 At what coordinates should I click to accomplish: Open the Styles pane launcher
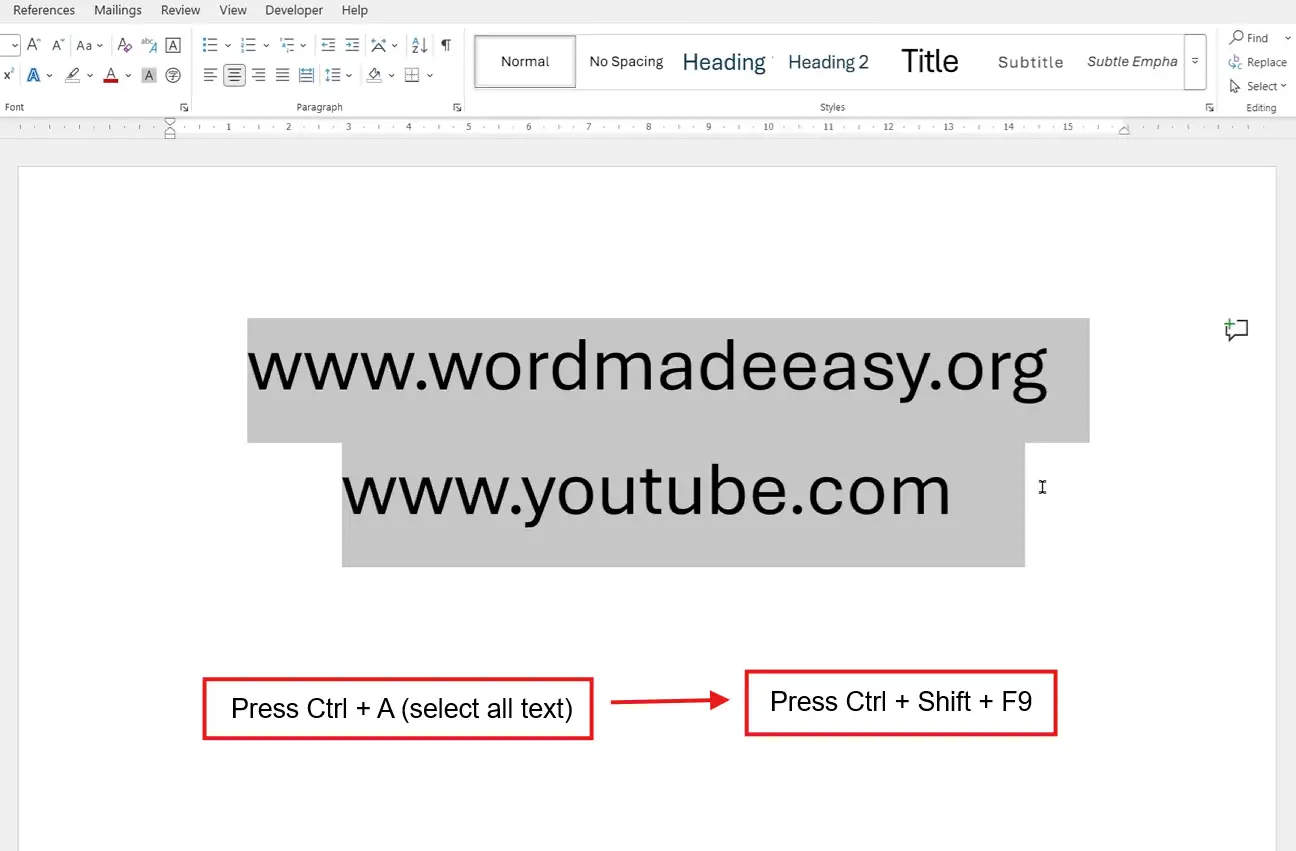point(1209,107)
